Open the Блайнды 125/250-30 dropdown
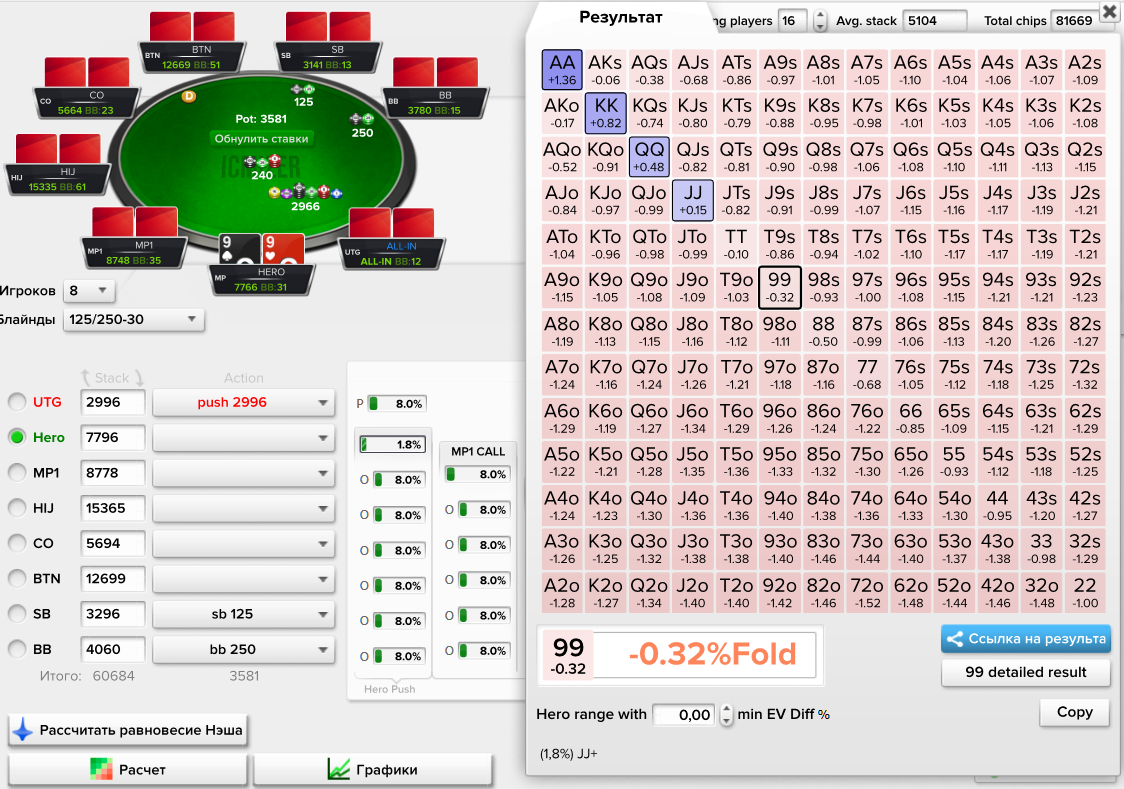The image size is (1124, 789). pos(133,319)
